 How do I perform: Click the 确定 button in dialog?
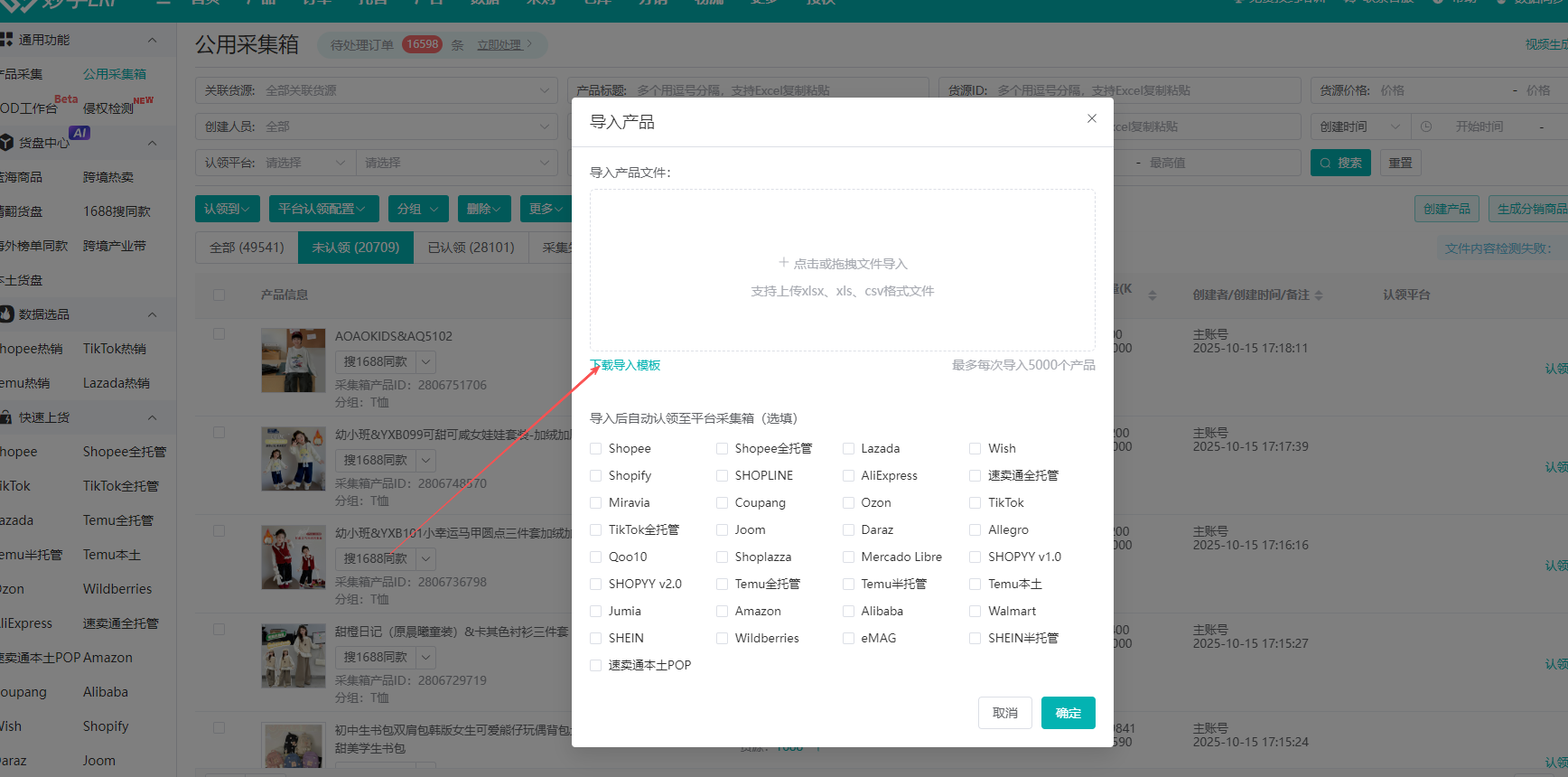click(1068, 713)
